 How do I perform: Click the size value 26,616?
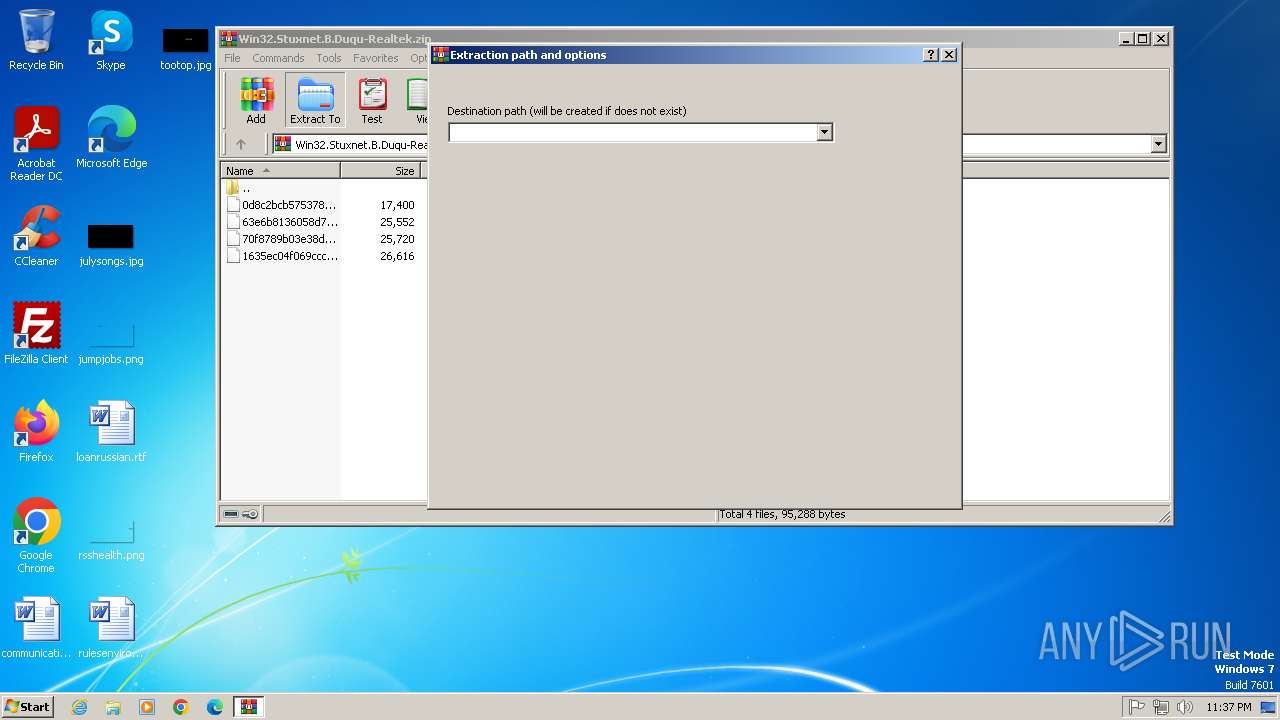397,256
